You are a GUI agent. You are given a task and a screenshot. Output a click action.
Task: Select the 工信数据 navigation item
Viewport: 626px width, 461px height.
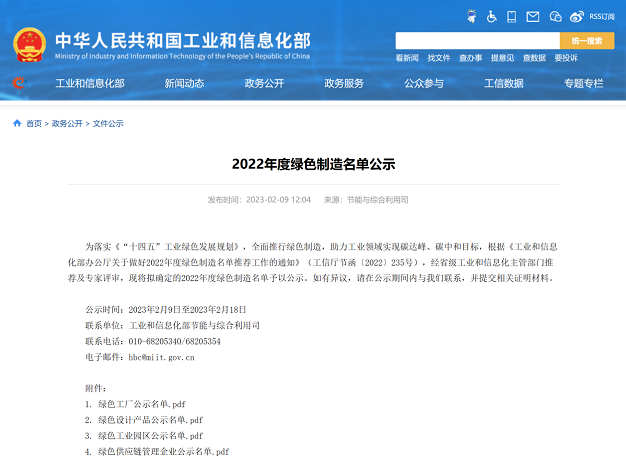coord(504,84)
